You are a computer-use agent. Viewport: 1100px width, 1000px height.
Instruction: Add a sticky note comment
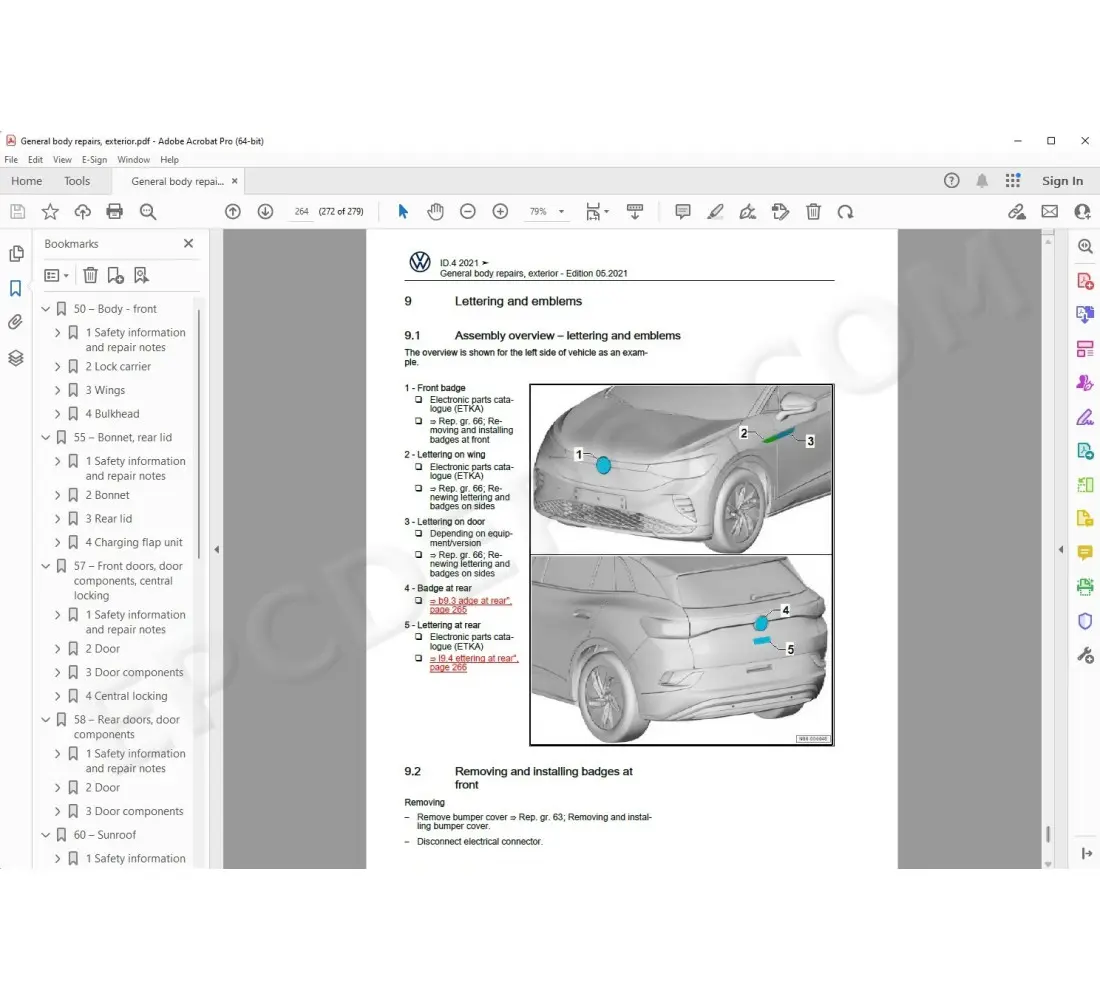pos(683,211)
